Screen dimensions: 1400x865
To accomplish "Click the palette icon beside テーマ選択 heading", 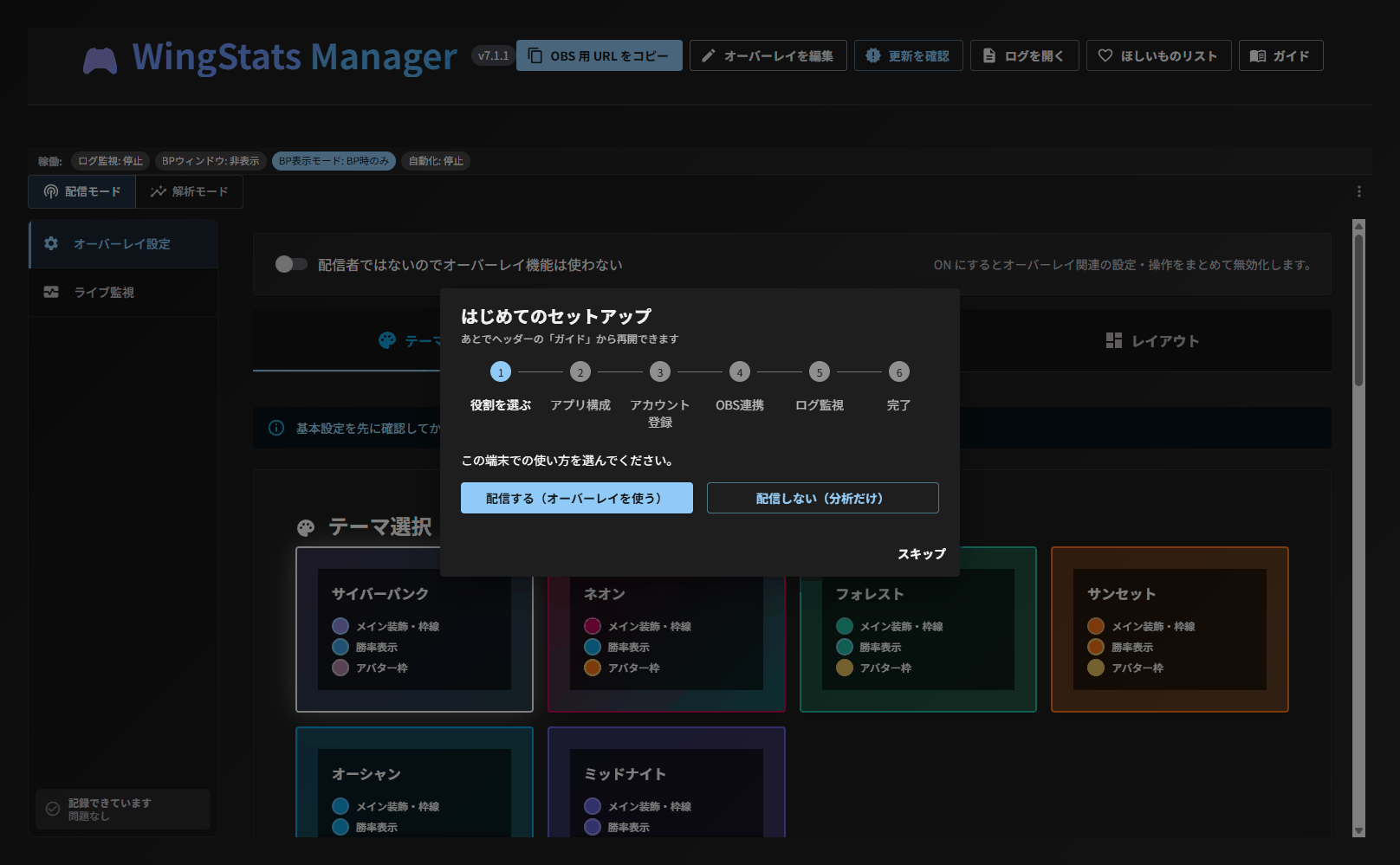I will click(306, 527).
